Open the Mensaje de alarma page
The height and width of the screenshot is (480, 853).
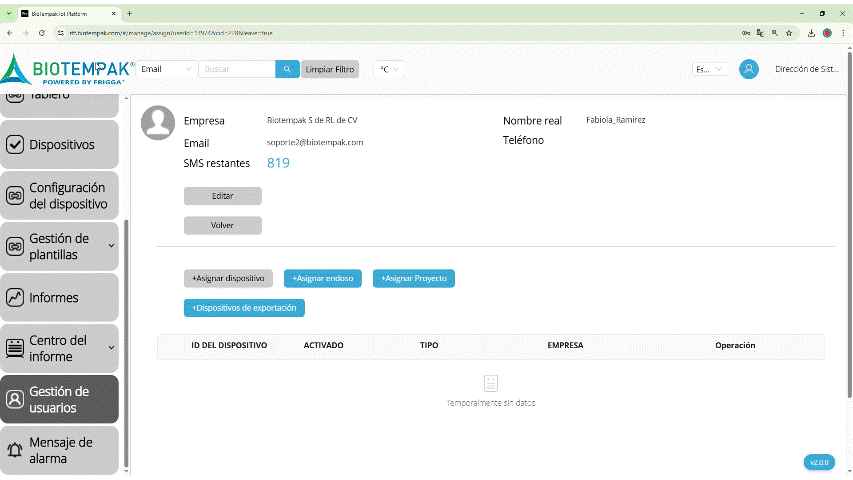tap(60, 451)
